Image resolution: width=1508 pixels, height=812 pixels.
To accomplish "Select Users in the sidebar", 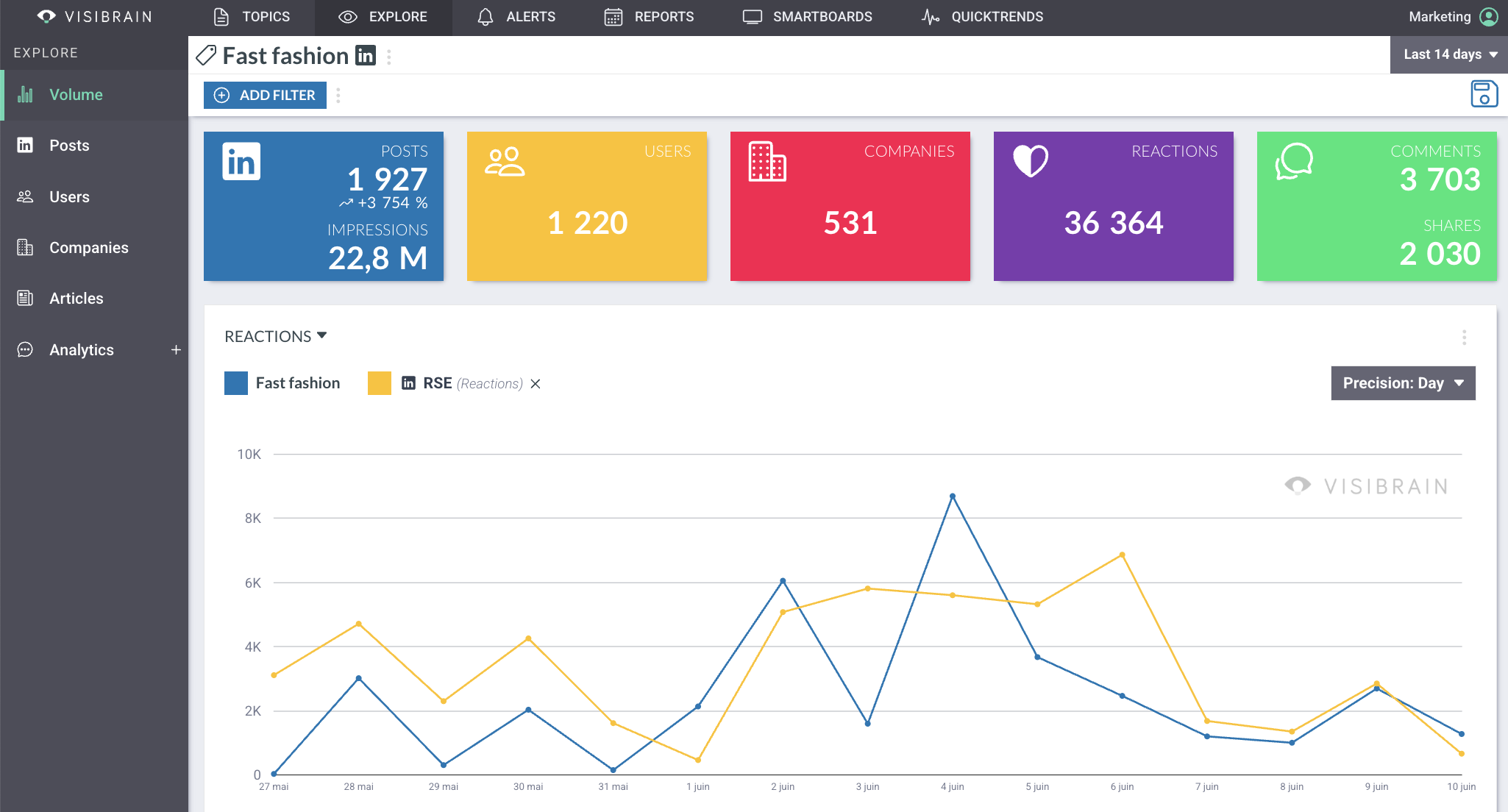I will [94, 197].
